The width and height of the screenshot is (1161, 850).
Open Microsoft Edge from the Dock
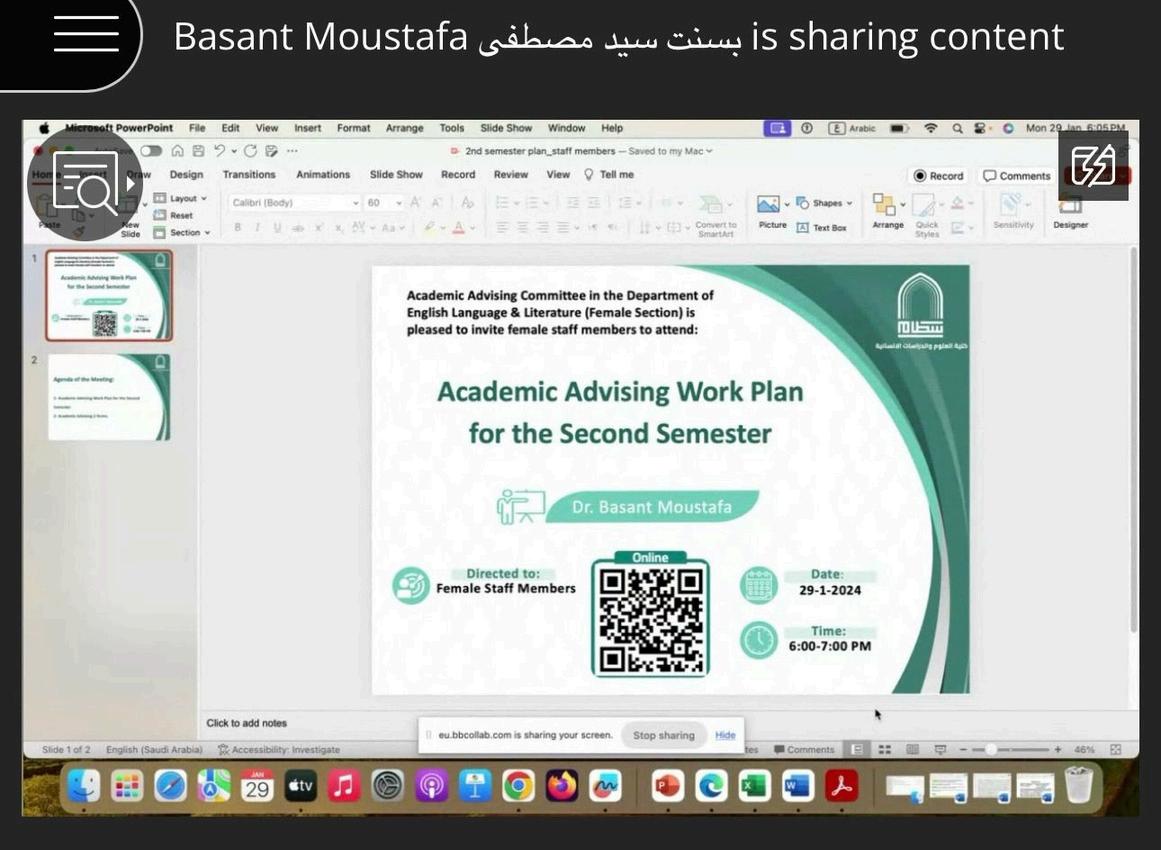point(711,786)
